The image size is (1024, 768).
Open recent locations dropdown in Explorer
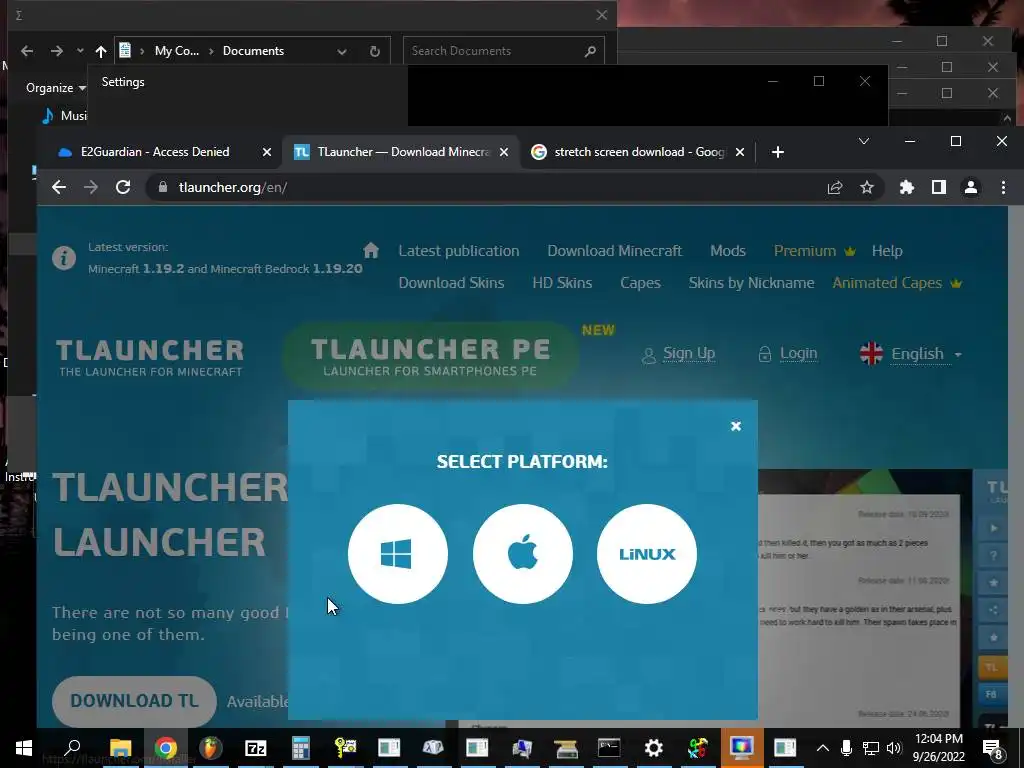[x=80, y=51]
